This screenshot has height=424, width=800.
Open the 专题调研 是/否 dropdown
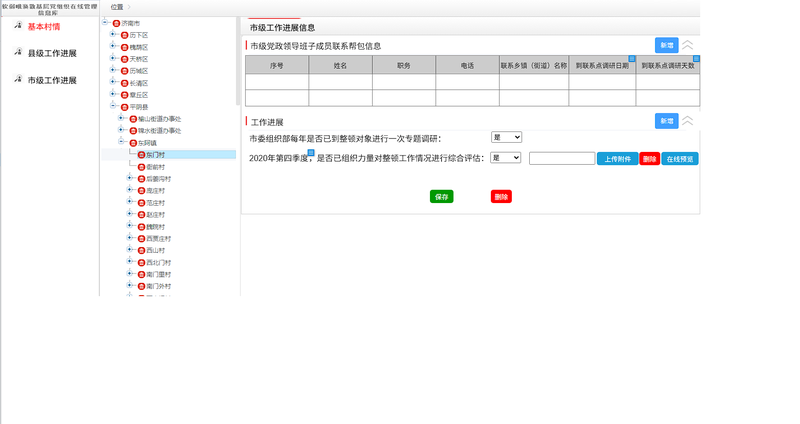pos(506,137)
